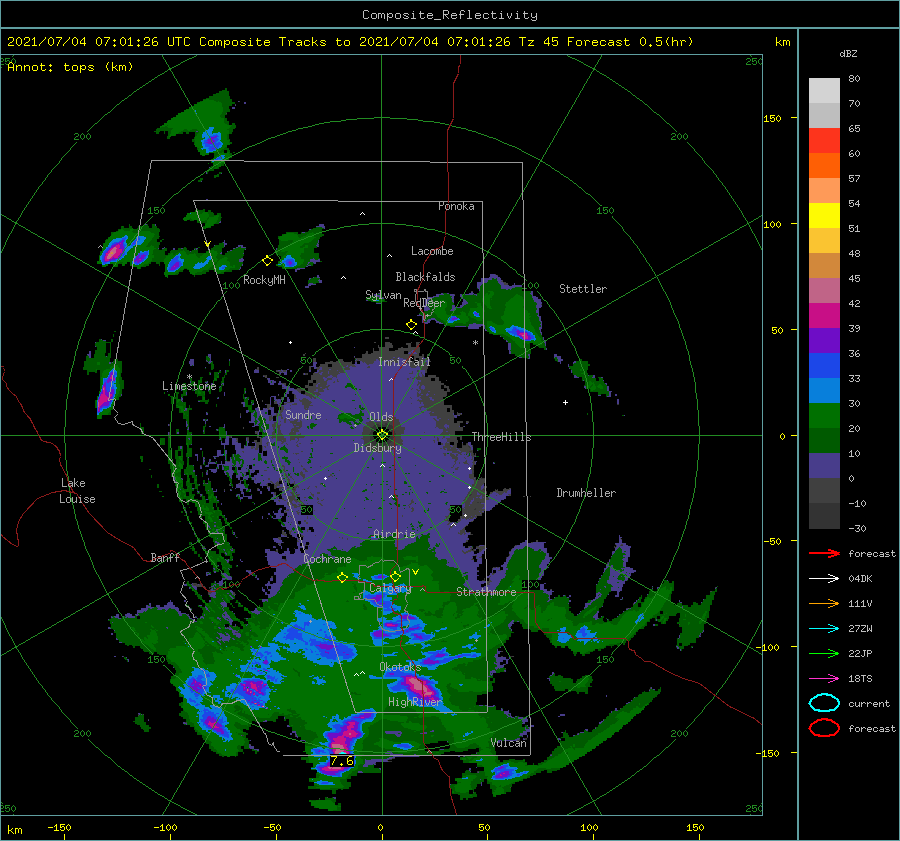The height and width of the screenshot is (841, 900).
Task: Click the ThreeHills label
Action: click(x=502, y=437)
